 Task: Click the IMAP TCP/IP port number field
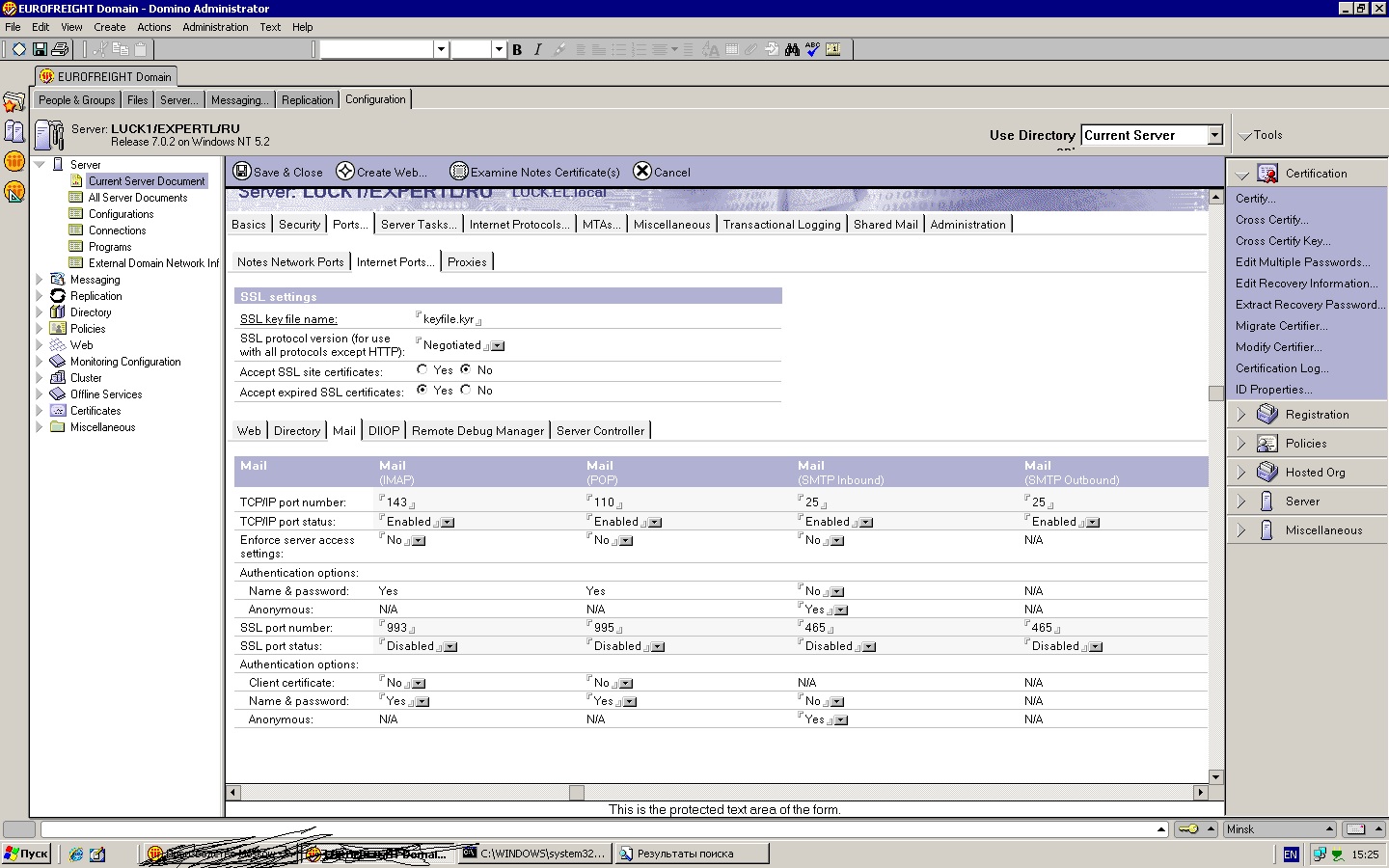[397, 502]
